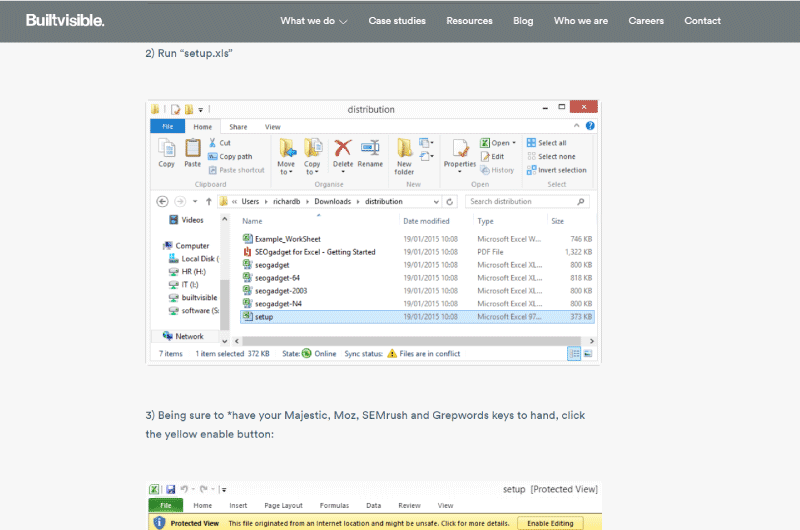Select Videos in navigation pane

(186, 220)
